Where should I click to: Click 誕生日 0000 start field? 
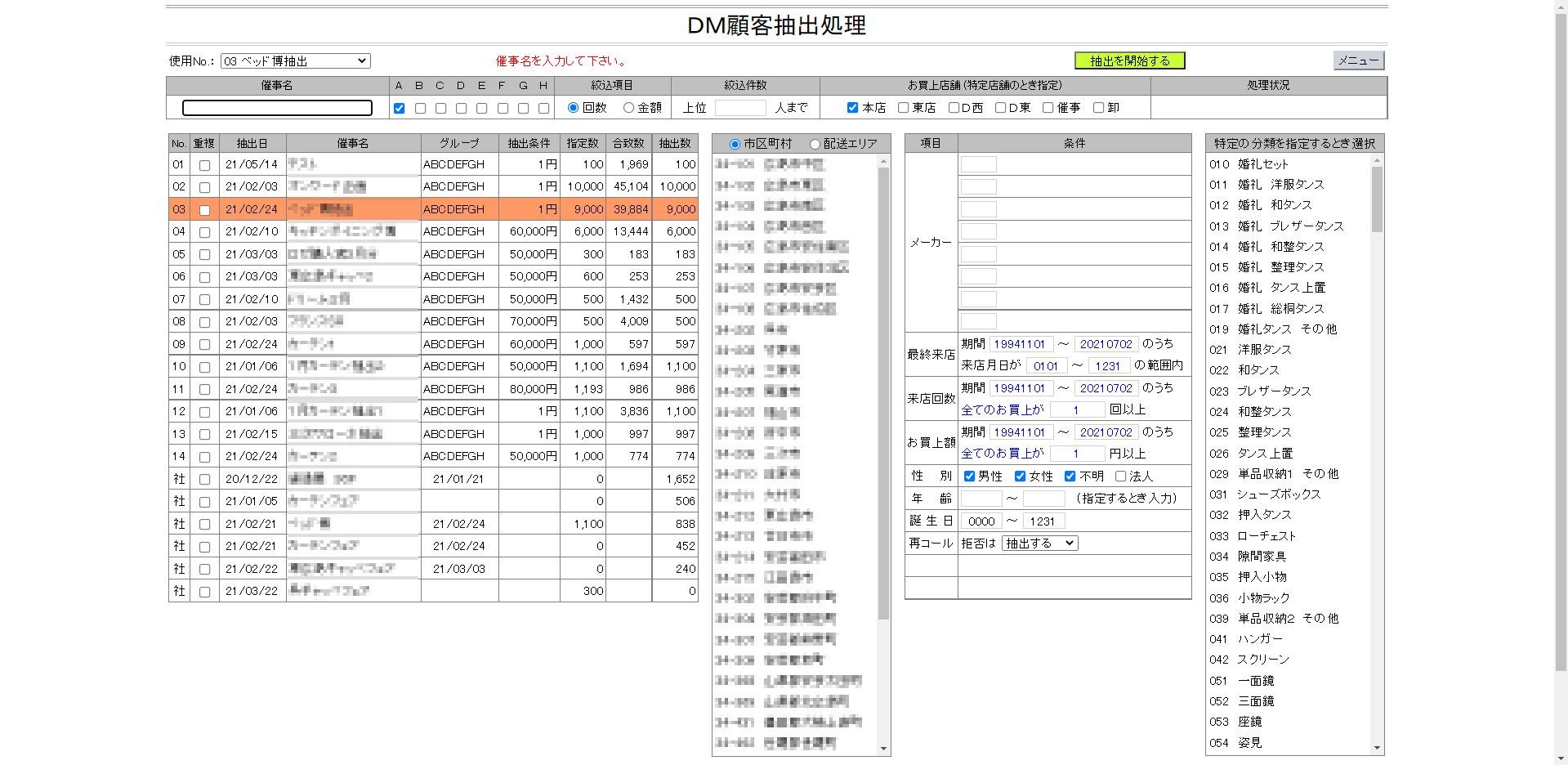click(x=981, y=521)
